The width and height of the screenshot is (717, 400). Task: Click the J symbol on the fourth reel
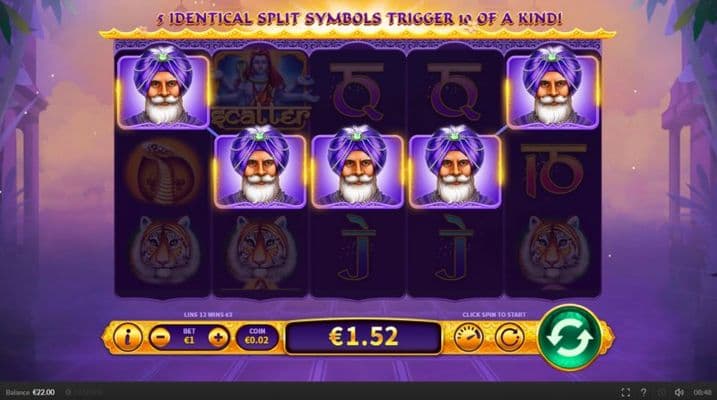click(x=454, y=248)
